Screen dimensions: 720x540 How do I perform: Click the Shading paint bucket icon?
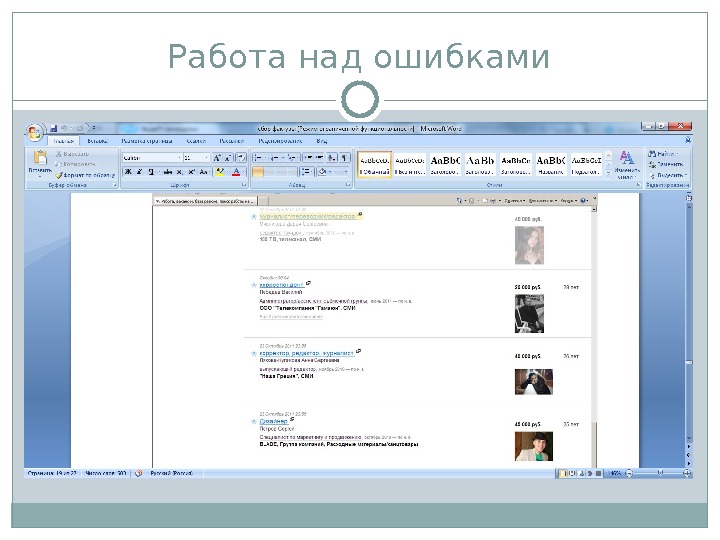tap(322, 172)
